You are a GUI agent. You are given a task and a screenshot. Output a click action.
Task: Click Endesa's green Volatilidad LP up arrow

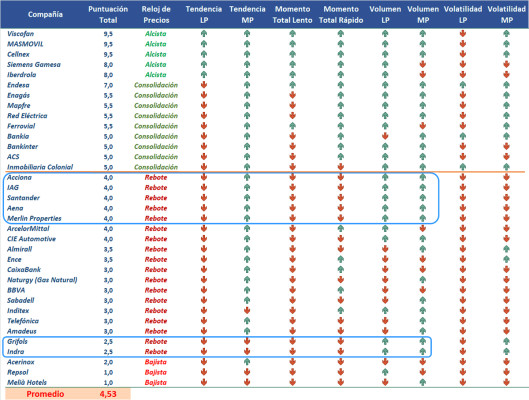[x=463, y=85]
